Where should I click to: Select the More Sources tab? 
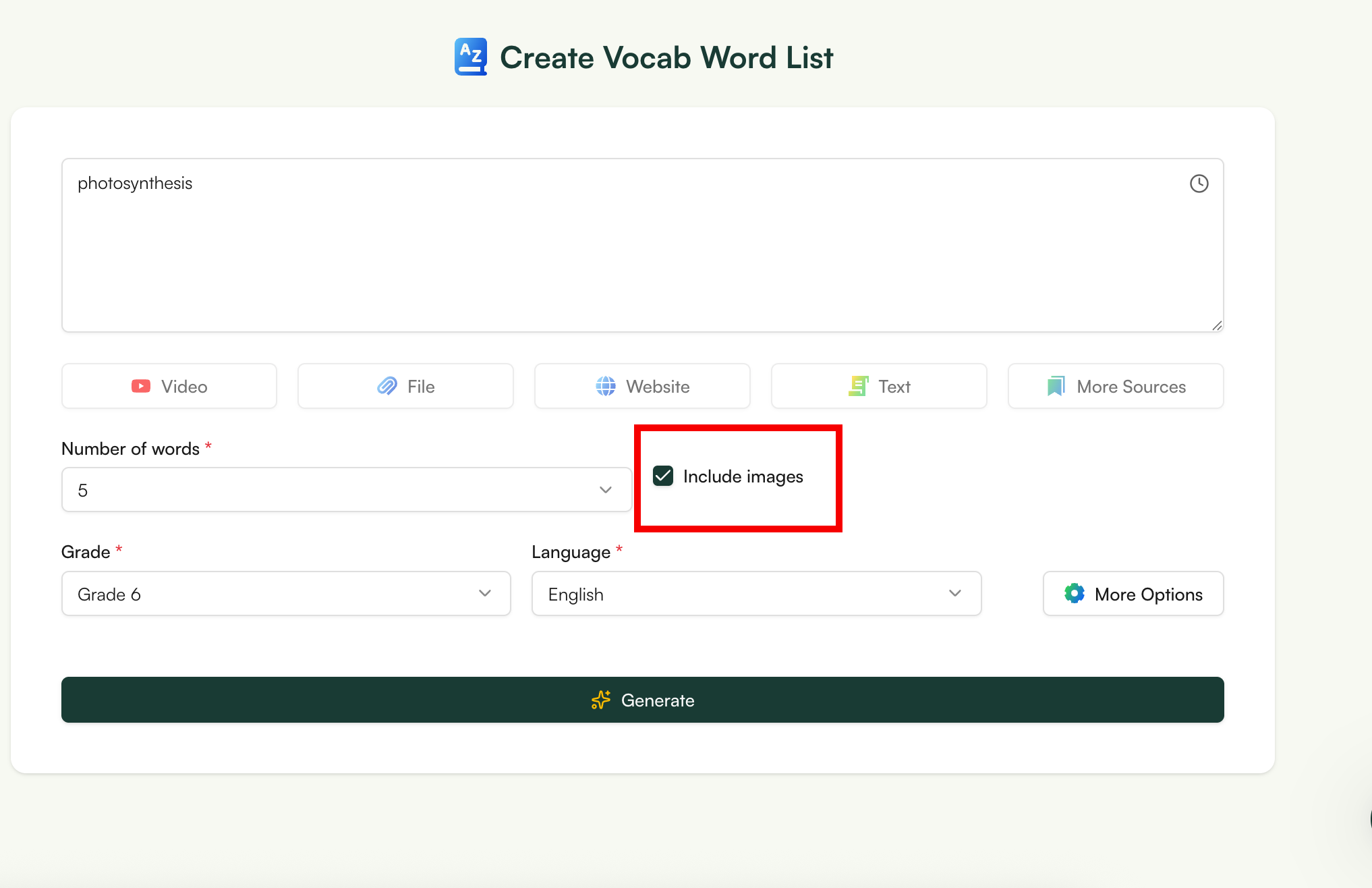click(x=1115, y=385)
